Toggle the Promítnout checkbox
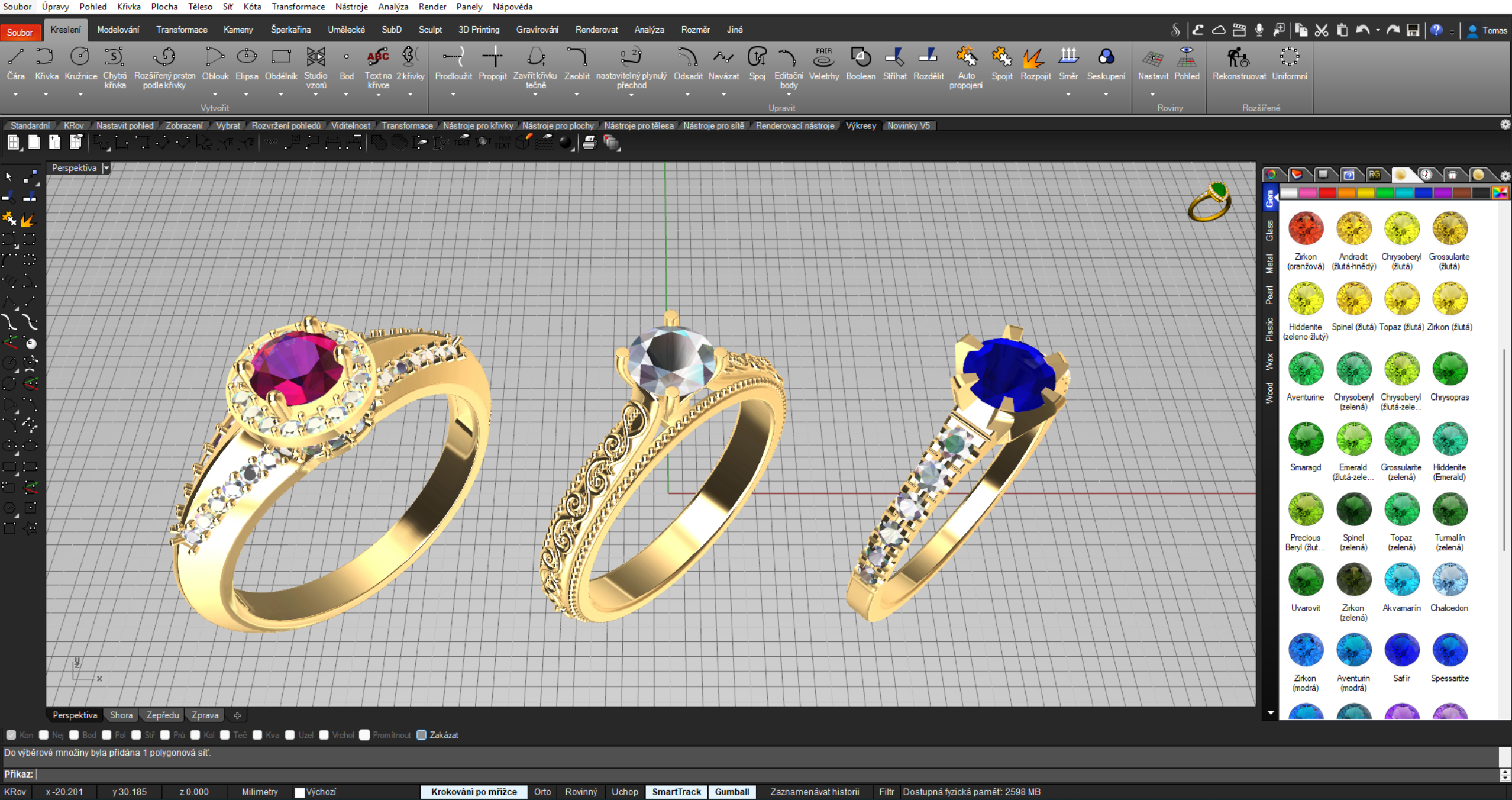The image size is (1512, 800). pyautogui.click(x=364, y=735)
